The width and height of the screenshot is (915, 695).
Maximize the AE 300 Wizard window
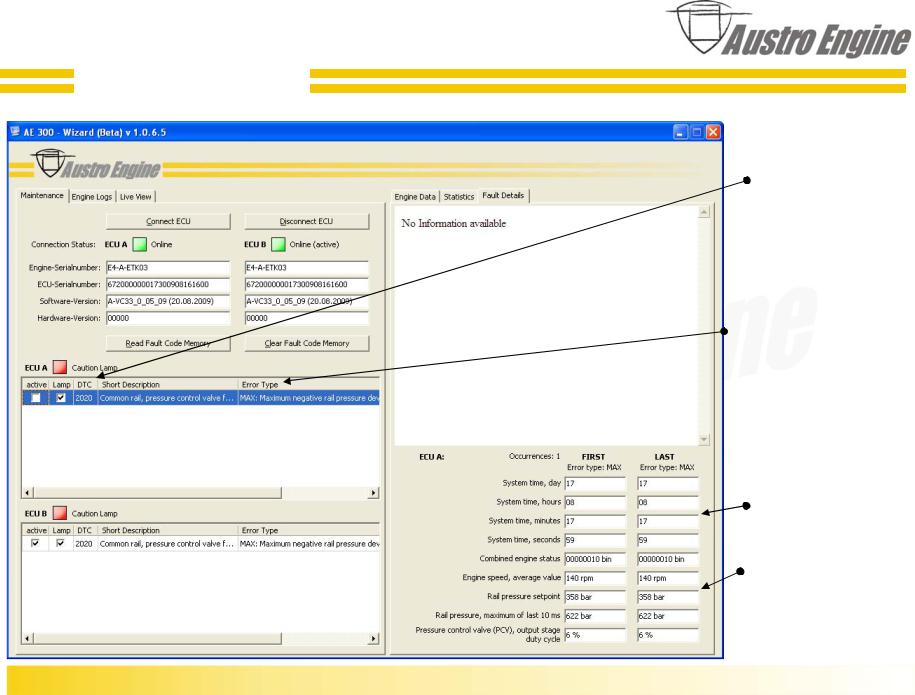click(x=697, y=132)
